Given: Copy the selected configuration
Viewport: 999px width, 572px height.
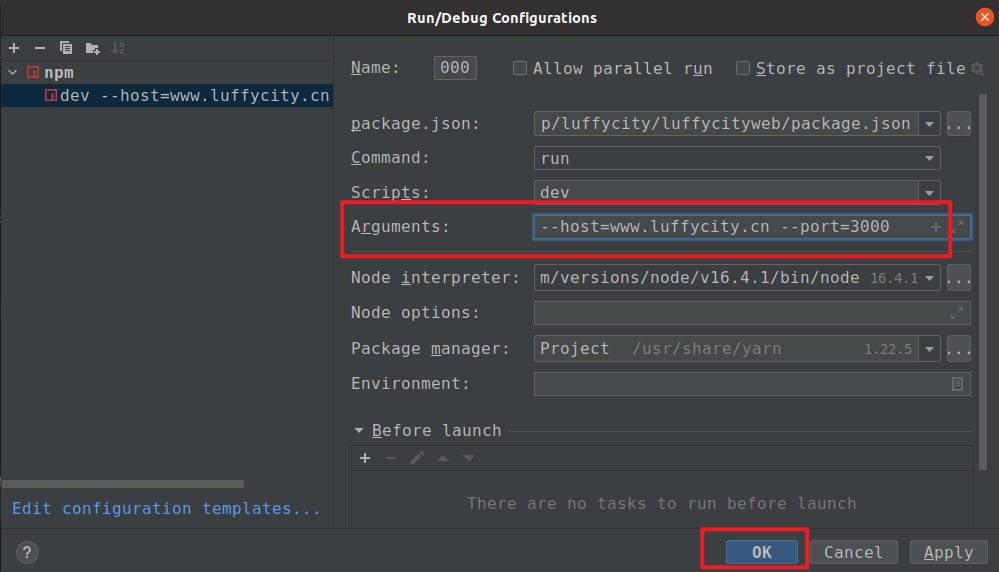Looking at the screenshot, I should pyautogui.click(x=66, y=48).
